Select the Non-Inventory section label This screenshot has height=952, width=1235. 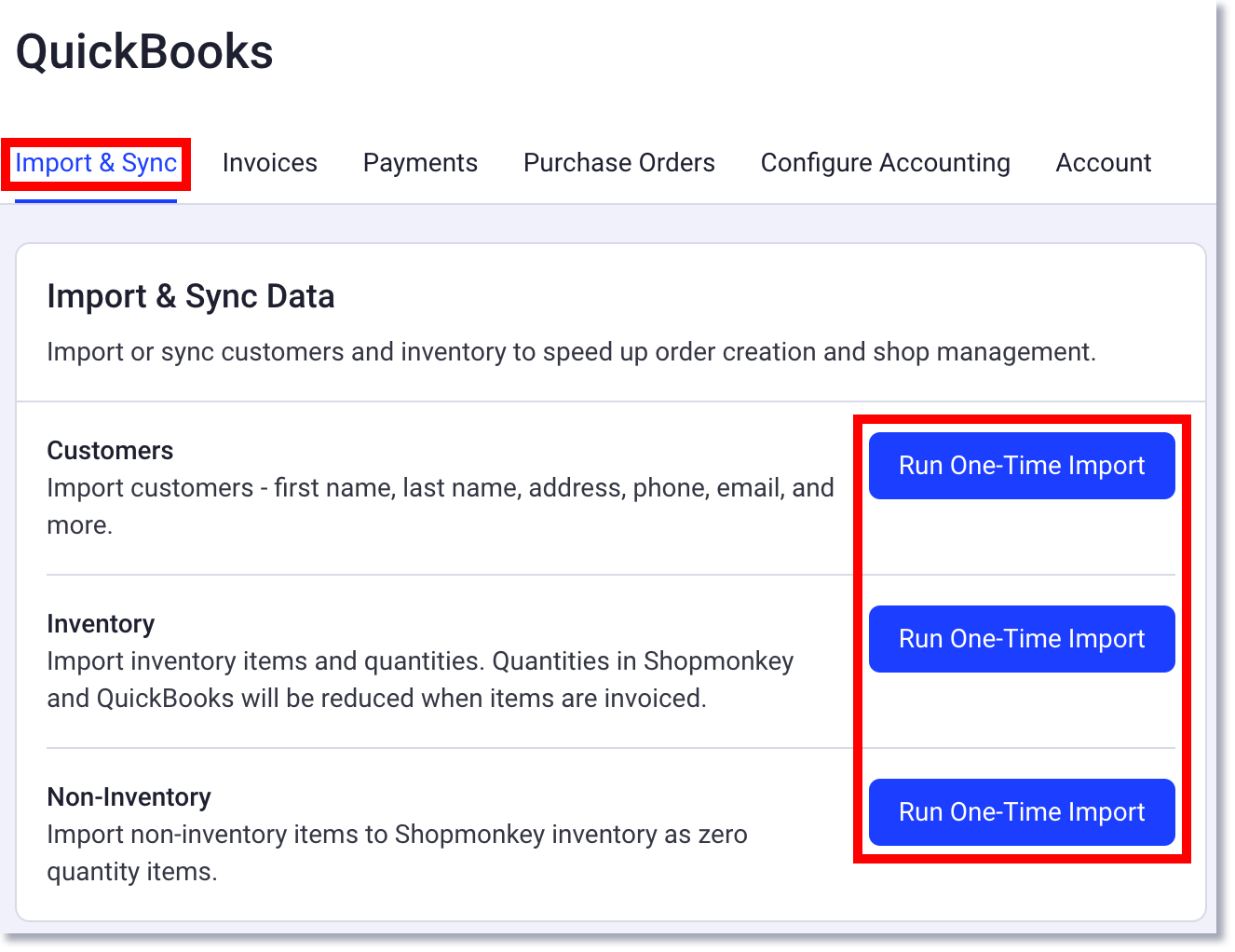129,796
